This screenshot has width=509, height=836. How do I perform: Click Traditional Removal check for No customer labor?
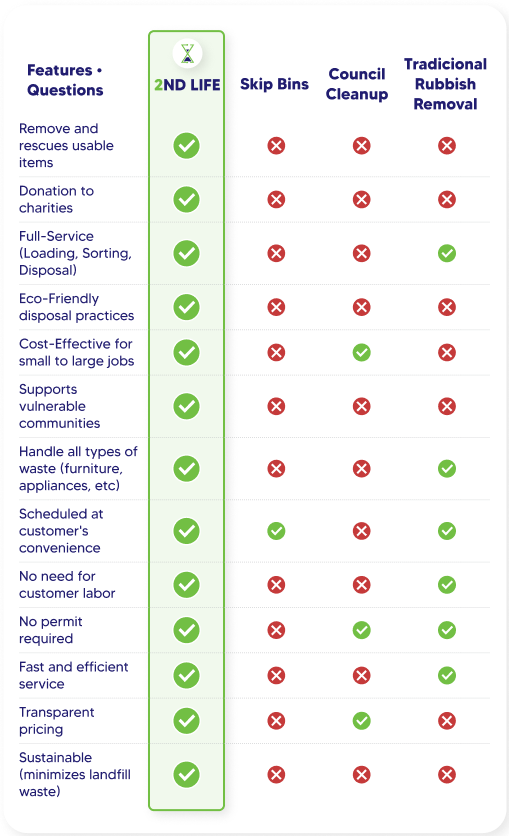(x=447, y=585)
